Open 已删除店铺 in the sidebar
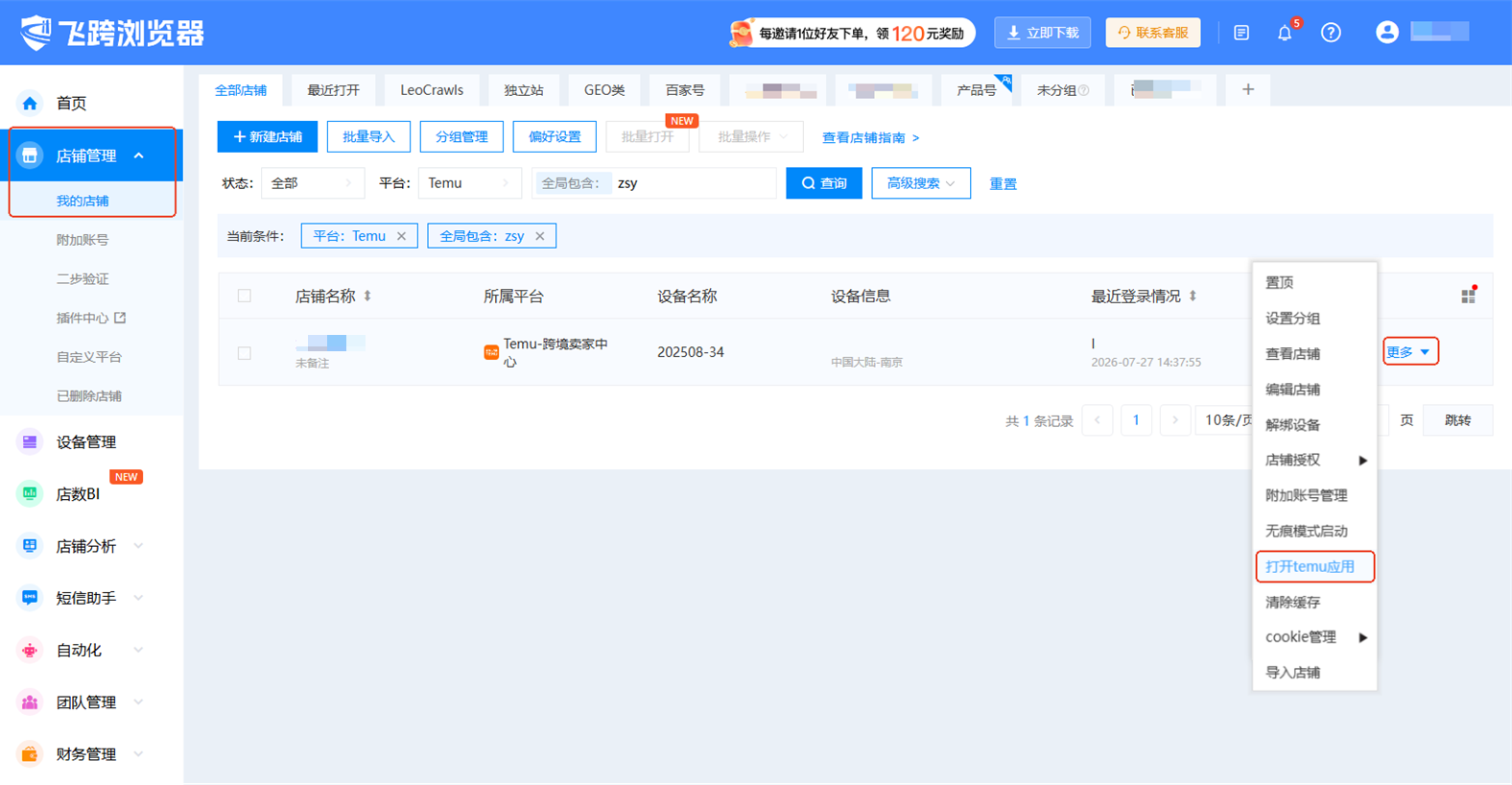This screenshot has height=785, width=1512. (x=89, y=396)
